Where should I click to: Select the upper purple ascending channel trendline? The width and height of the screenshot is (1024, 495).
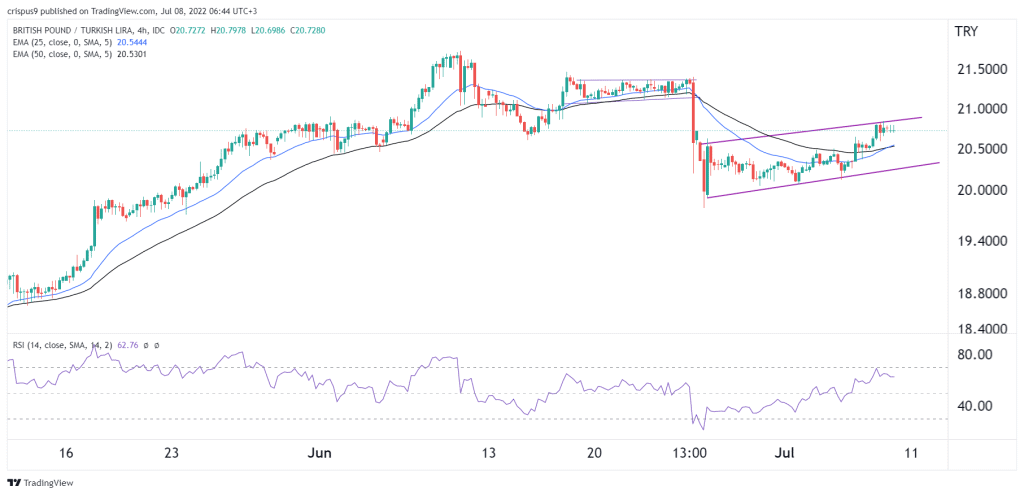click(810, 131)
